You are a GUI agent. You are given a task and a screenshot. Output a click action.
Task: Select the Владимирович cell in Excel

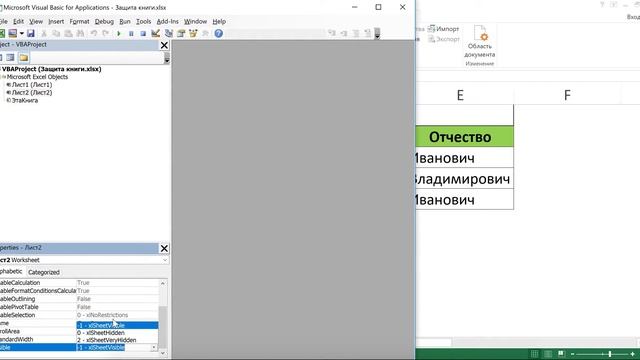coord(464,179)
